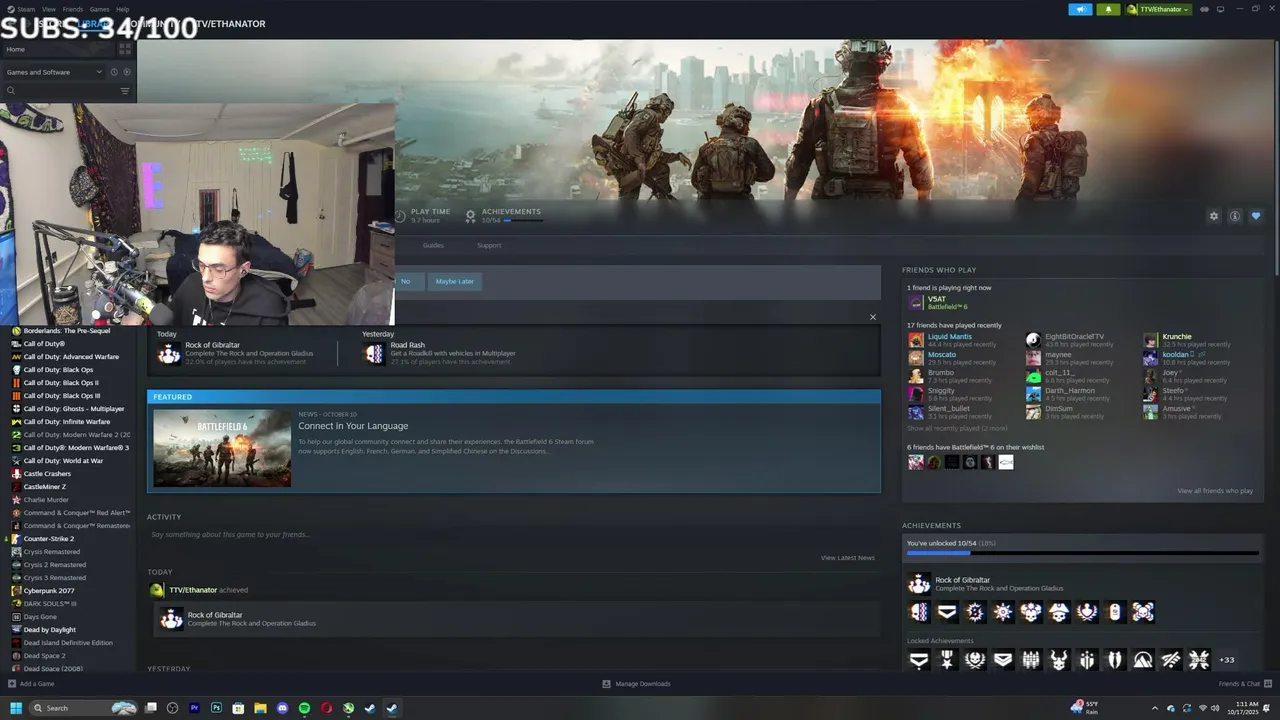Expand +33 more locked achievements

coord(1227,660)
